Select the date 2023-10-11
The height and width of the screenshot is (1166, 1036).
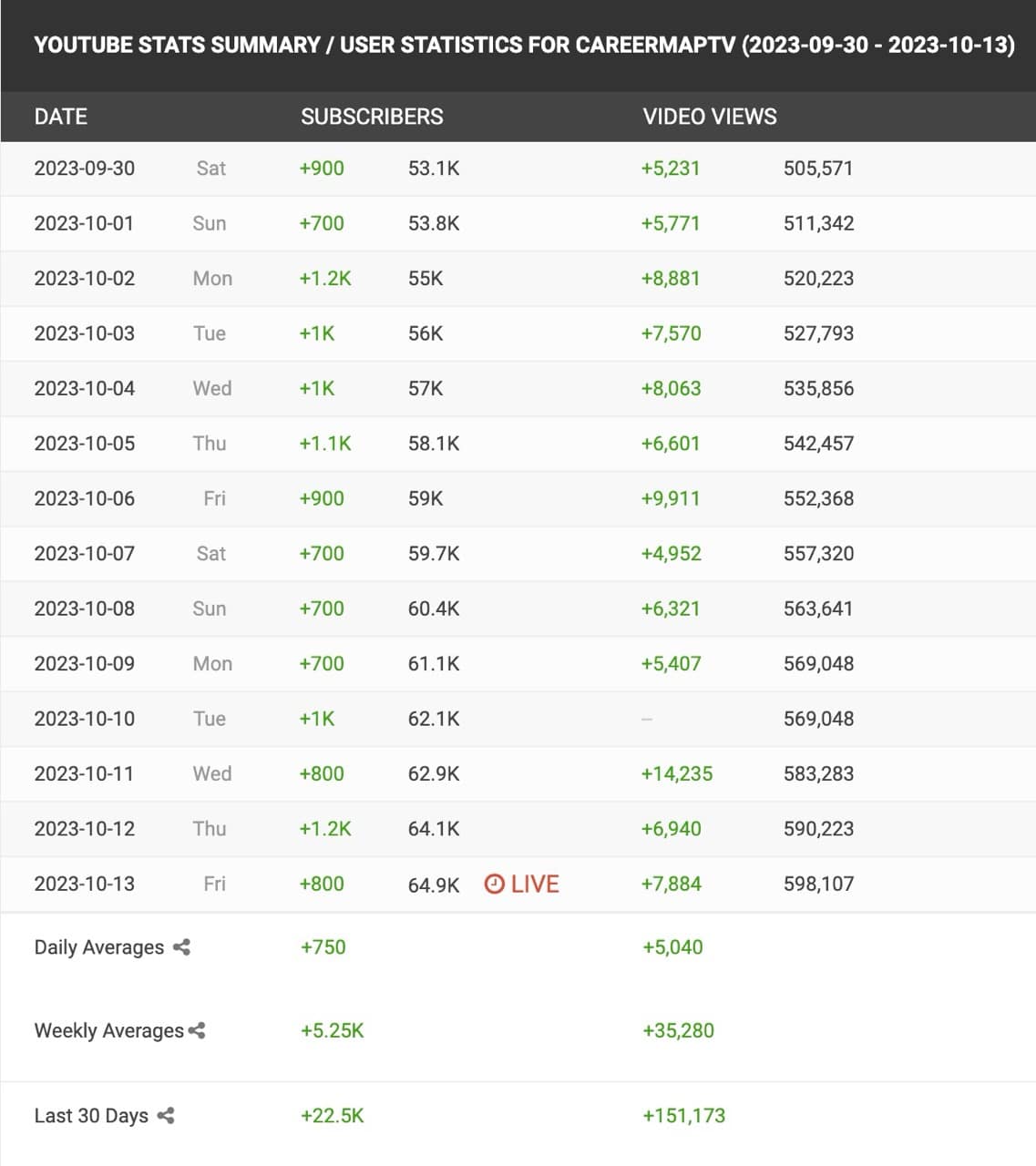(84, 773)
